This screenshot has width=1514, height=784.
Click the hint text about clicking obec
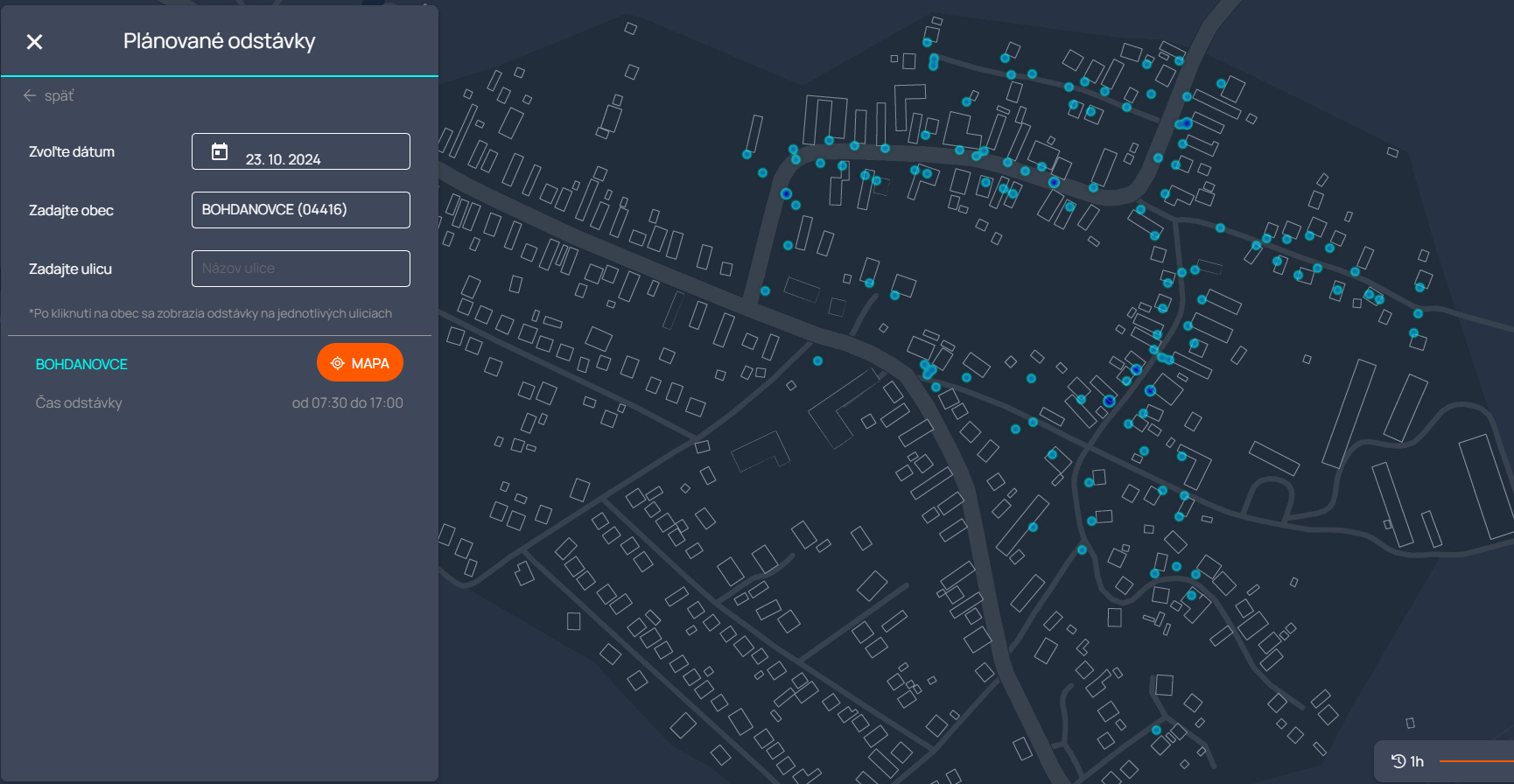(x=210, y=313)
